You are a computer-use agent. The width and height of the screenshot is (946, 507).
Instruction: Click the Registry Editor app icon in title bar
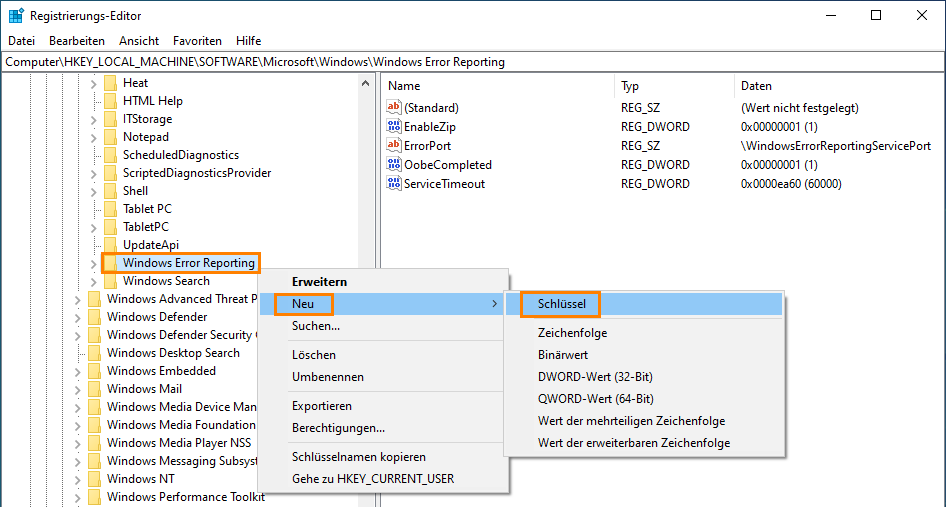pyautogui.click(x=16, y=16)
